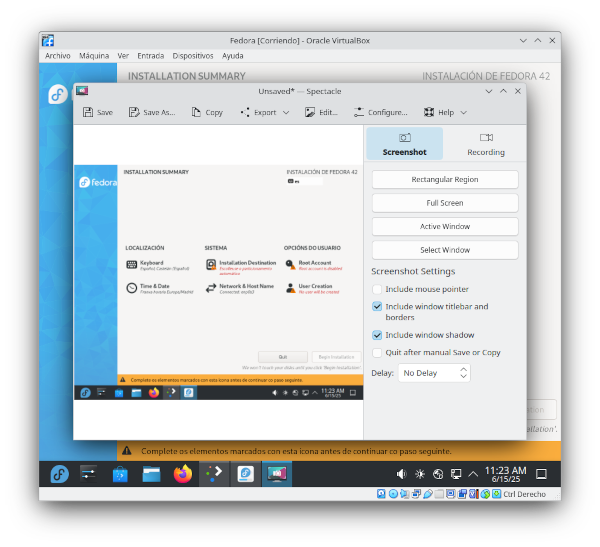Image resolution: width=600 pixels, height=547 pixels.
Task: Open the Fedora application launcher in taskbar
Action: pos(60,474)
